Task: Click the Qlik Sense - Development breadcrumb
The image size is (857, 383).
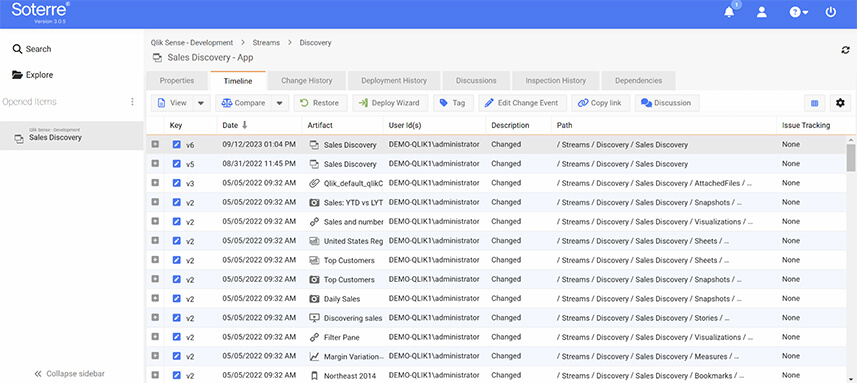Action: 192,42
